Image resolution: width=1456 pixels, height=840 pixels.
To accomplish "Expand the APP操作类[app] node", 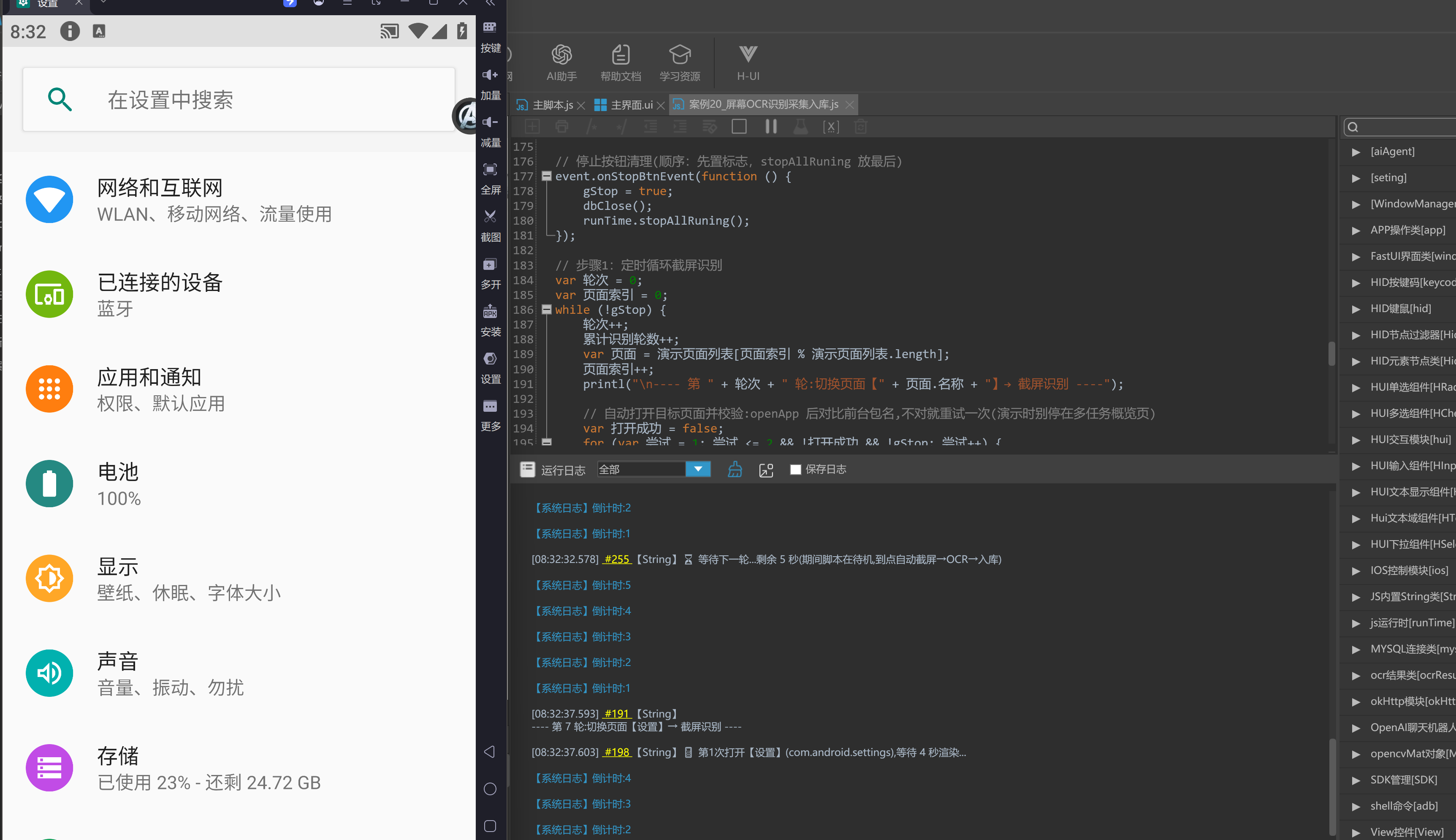I will pos(1356,230).
